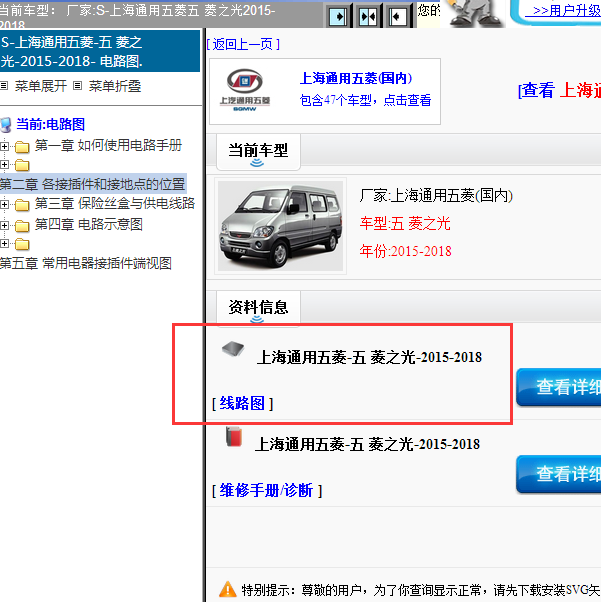Click the gray chip icon beside 线路图 entry
This screenshot has width=601, height=602.
click(233, 349)
